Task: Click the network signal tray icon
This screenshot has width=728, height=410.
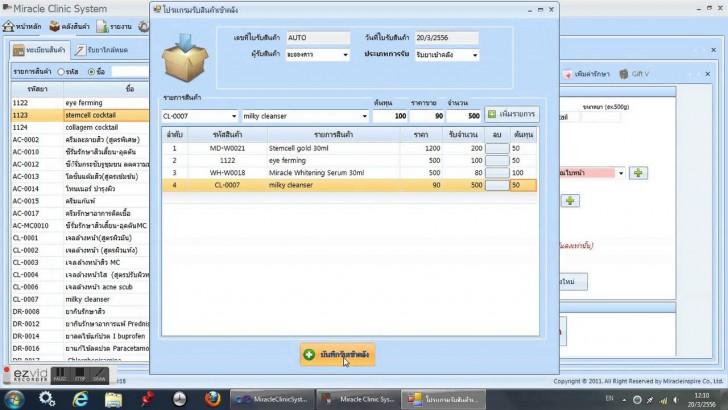Action: pos(663,400)
